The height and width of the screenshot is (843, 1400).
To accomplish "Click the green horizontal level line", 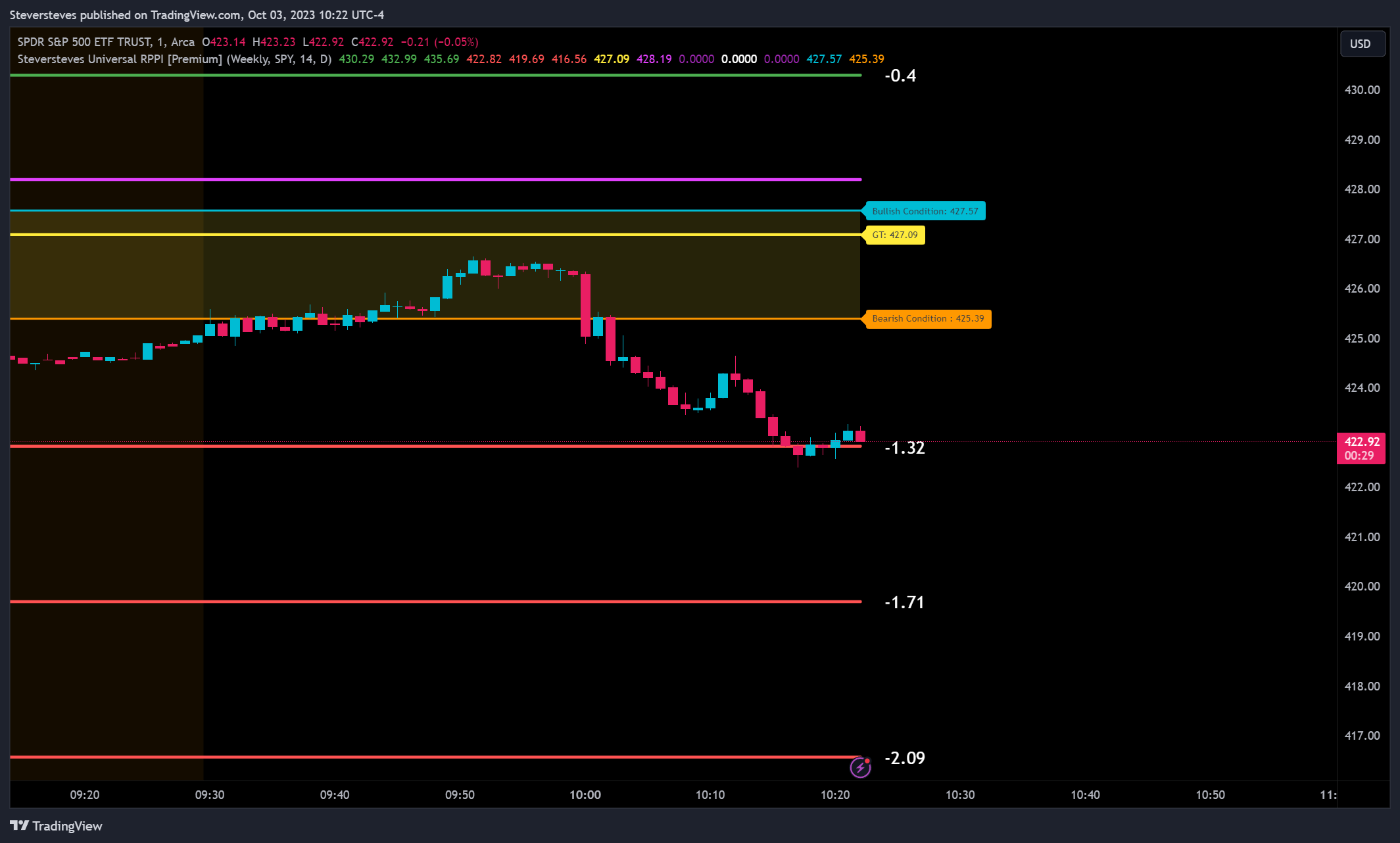I will [x=435, y=76].
